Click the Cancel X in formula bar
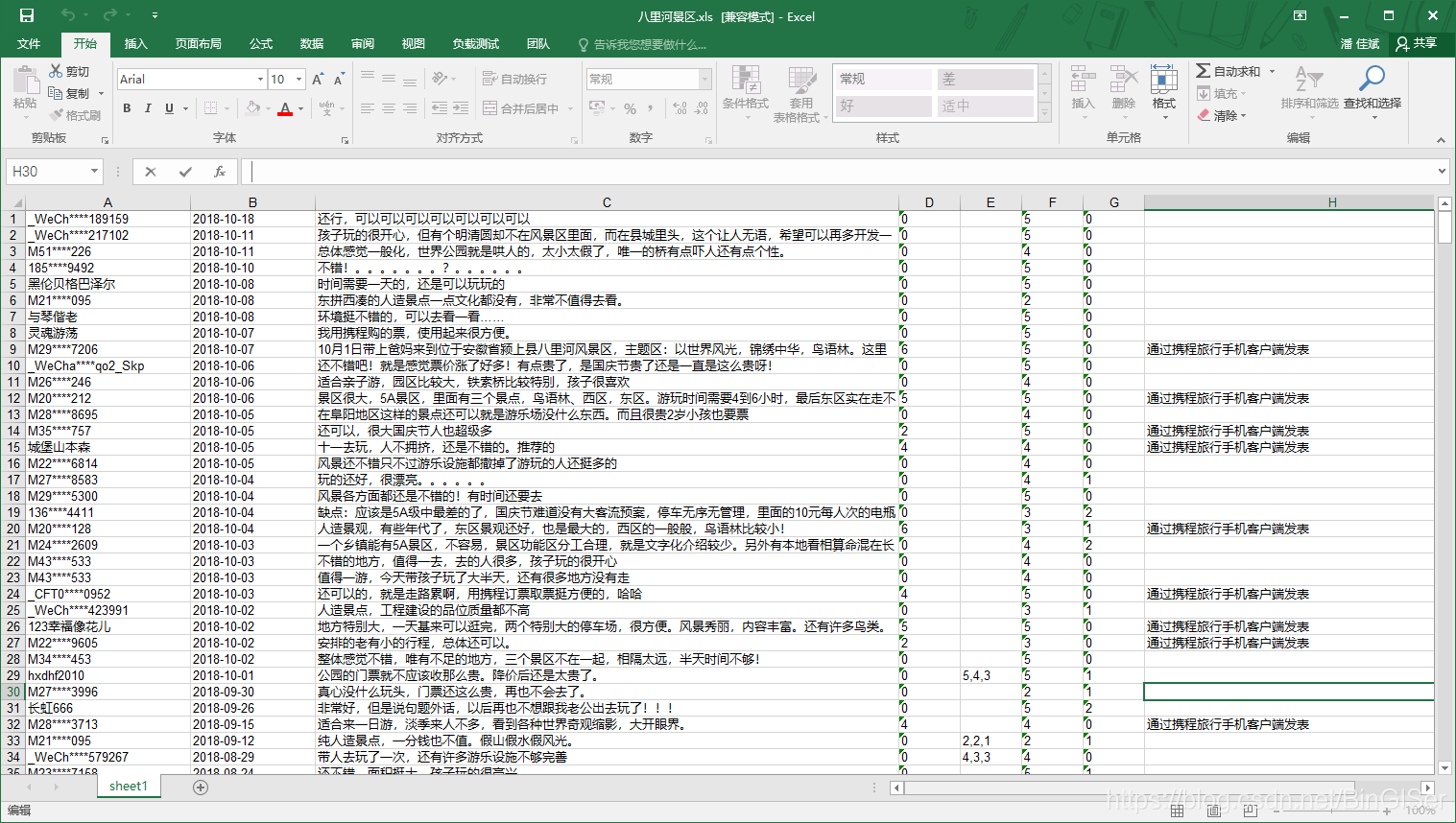1456x823 pixels. (x=151, y=172)
